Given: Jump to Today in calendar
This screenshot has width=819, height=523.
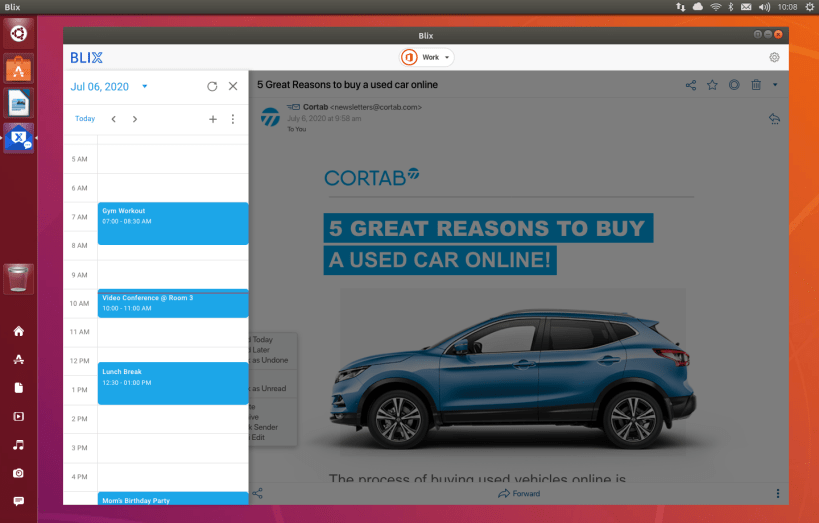Looking at the screenshot, I should pyautogui.click(x=85, y=119).
